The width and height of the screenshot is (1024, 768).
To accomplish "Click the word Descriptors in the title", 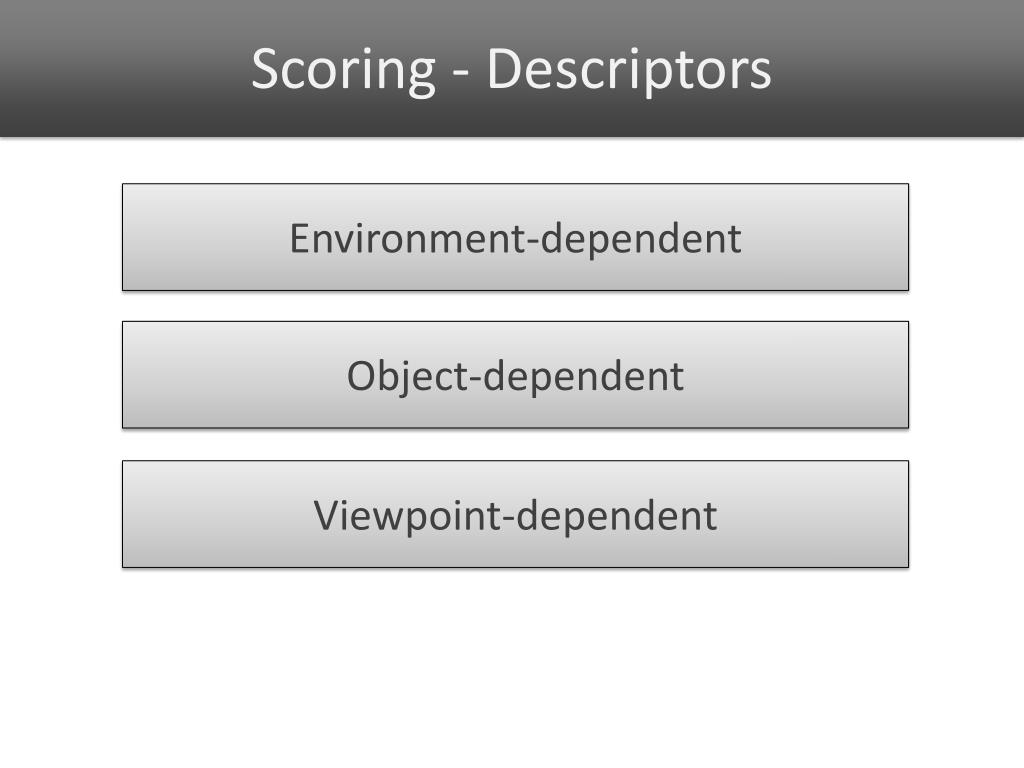I will click(629, 69).
